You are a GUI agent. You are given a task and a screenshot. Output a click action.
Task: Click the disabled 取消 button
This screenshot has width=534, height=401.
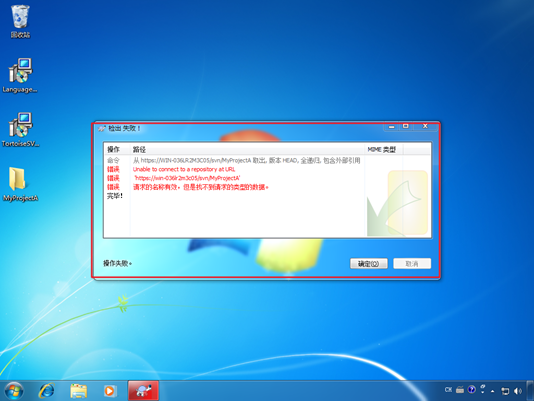pos(412,263)
